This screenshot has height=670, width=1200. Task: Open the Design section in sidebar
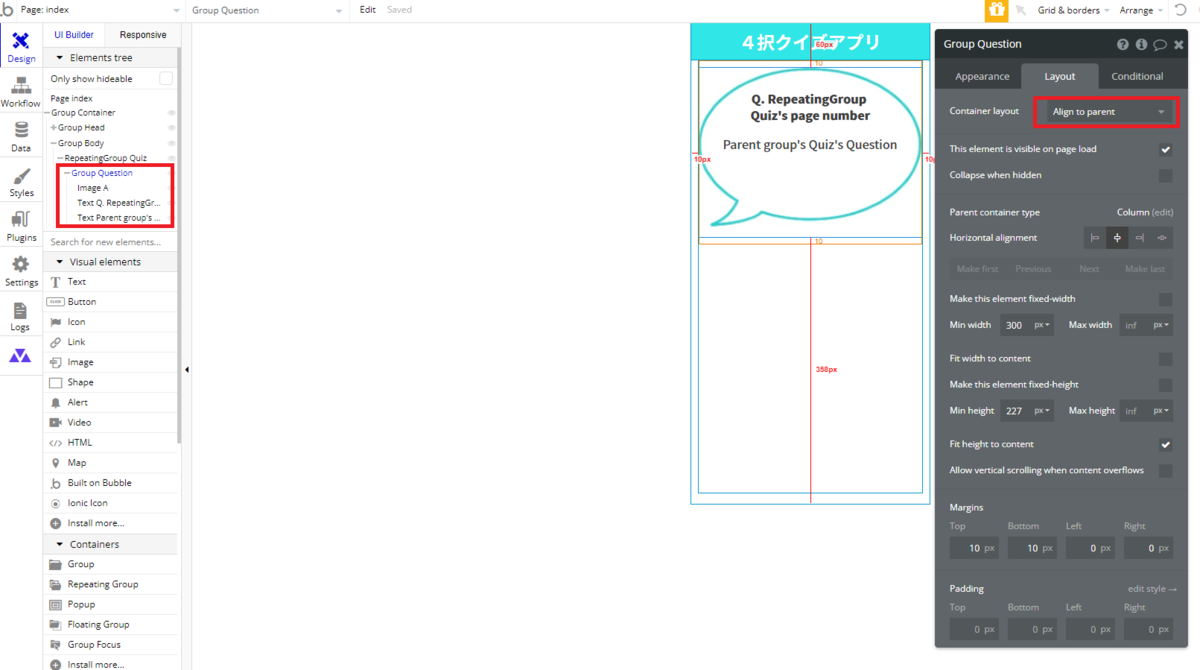21,47
